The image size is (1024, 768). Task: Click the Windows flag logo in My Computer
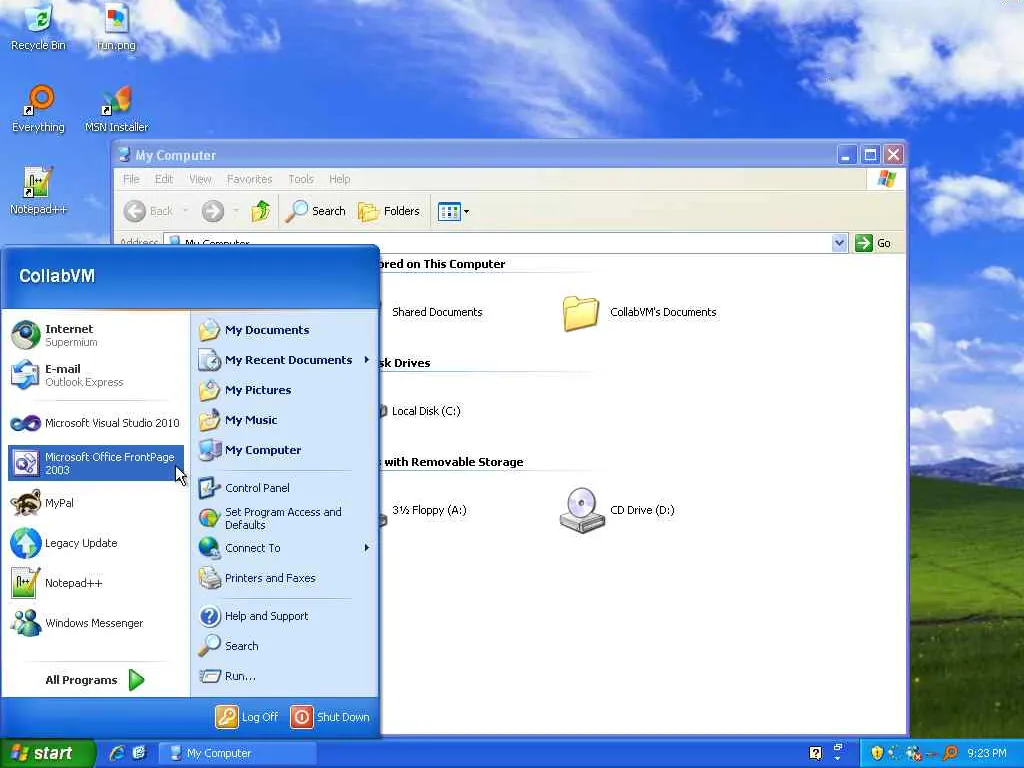click(886, 178)
